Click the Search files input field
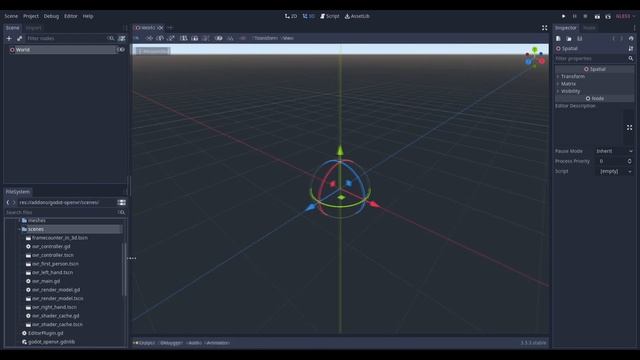 [65, 213]
